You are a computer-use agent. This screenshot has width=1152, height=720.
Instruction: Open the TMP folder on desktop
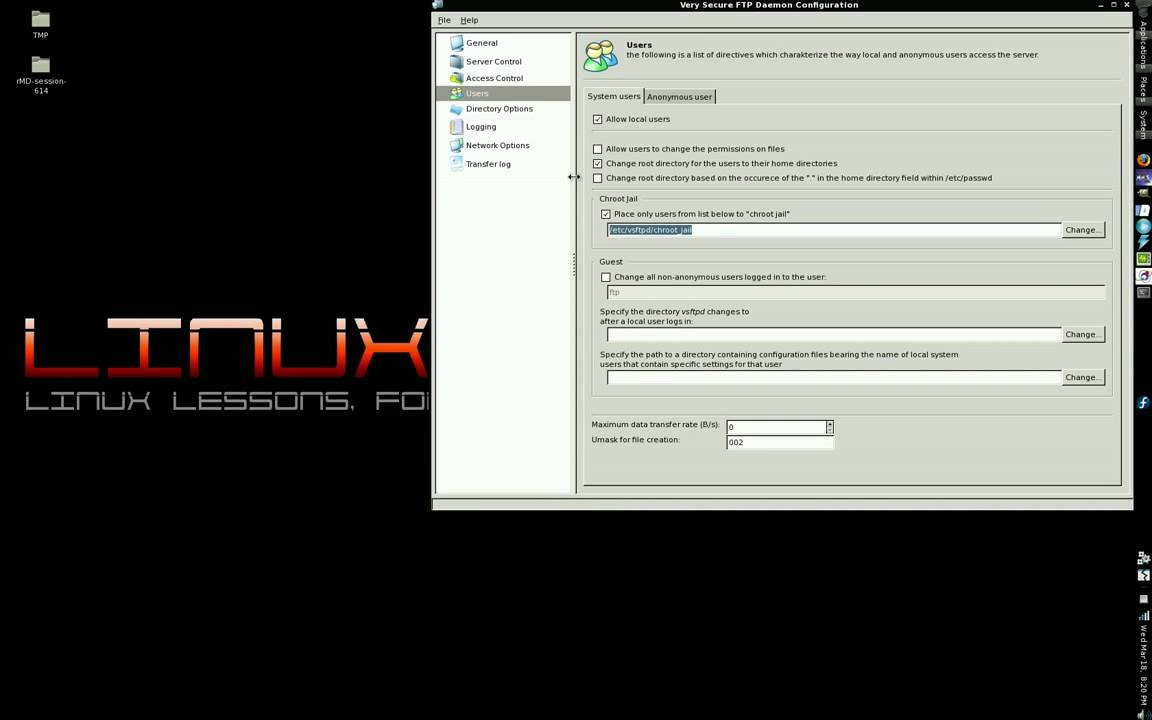[40, 25]
